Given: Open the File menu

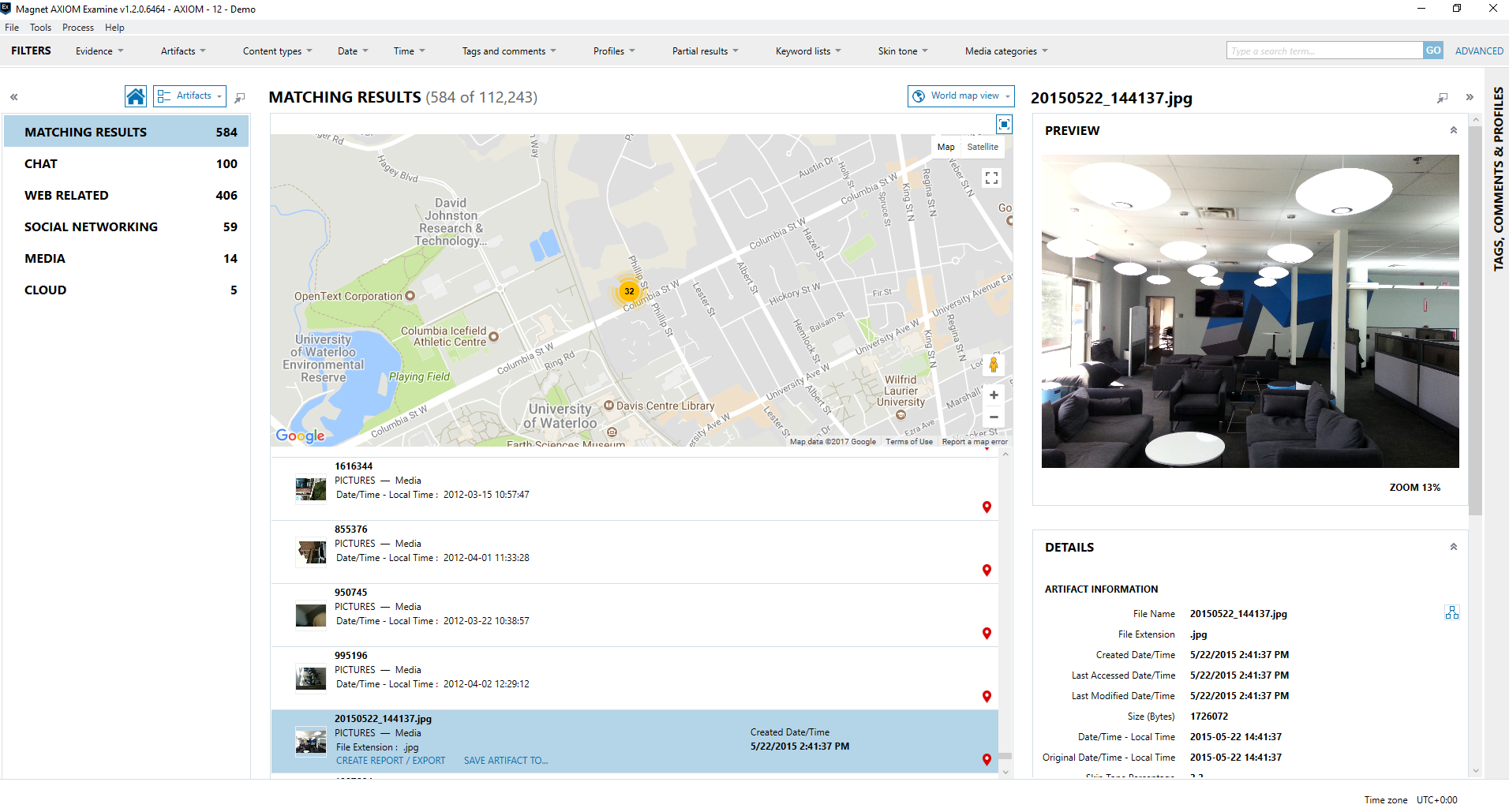Looking at the screenshot, I should pos(12,28).
